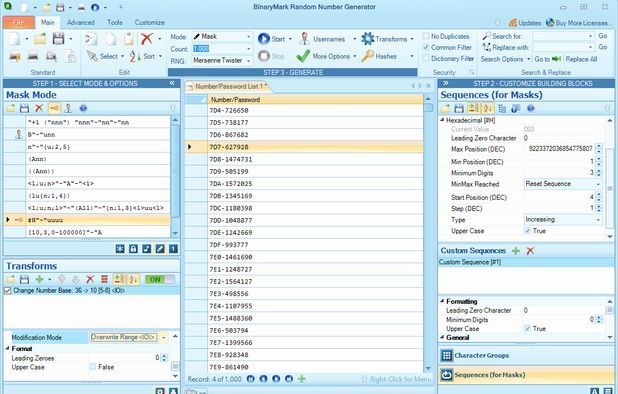This screenshot has height=394, width=618.
Task: Click the Replace All button
Action: point(581,59)
